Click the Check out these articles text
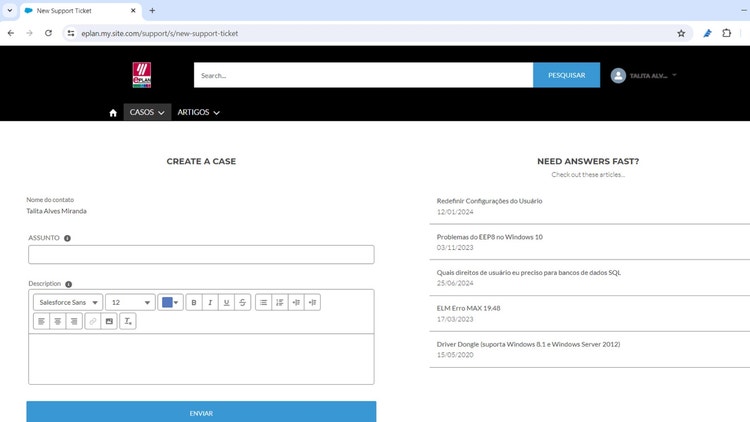This screenshot has height=422, width=750. pyautogui.click(x=588, y=175)
